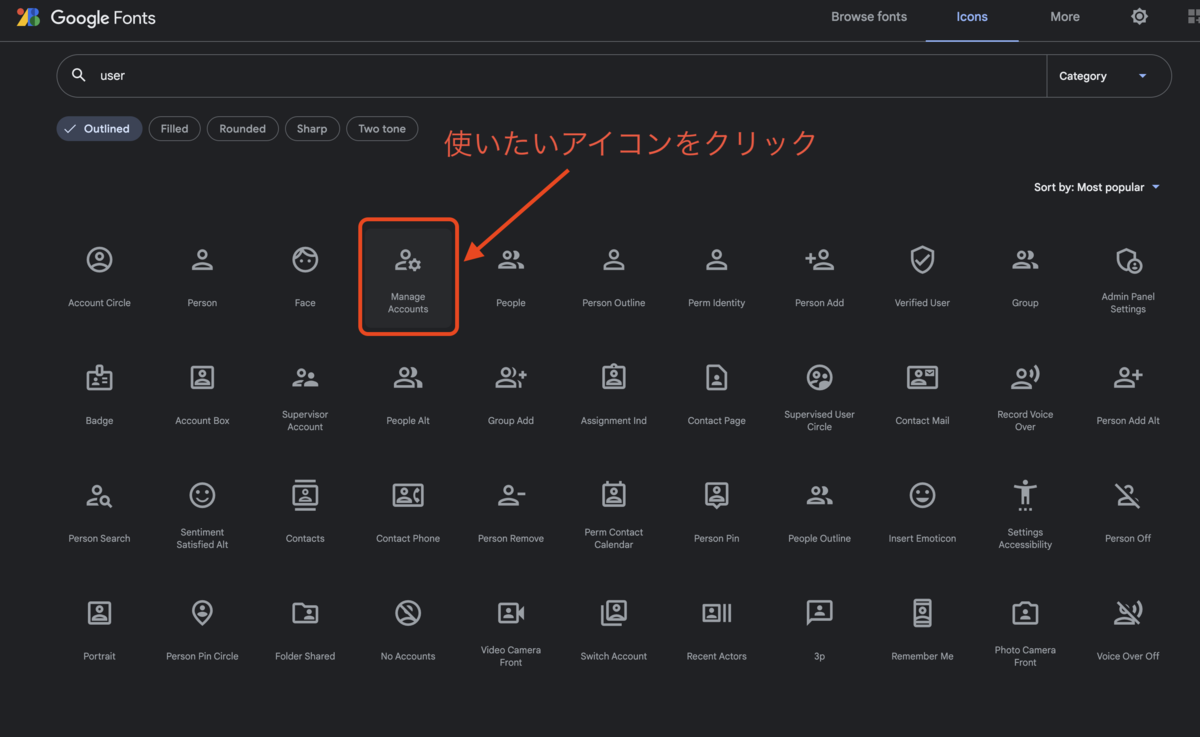The image size is (1200, 737).
Task: Open the Category dropdown
Action: pos(1108,75)
